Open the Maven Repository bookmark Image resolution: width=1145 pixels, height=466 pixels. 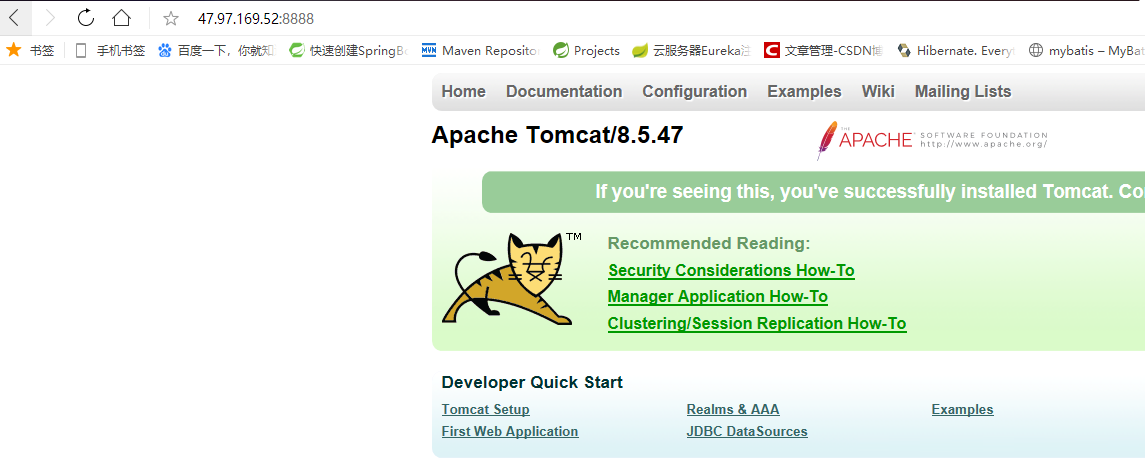pos(480,50)
